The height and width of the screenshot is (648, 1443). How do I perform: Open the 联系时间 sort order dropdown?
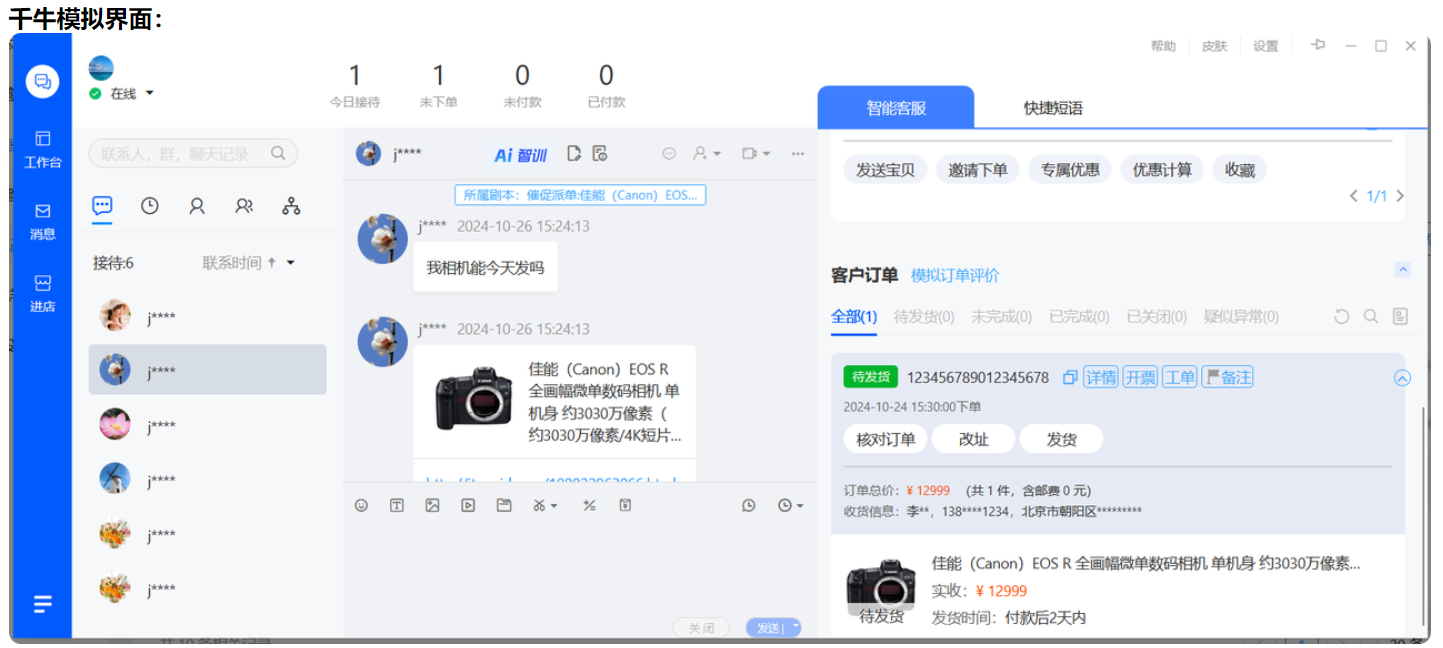pyautogui.click(x=291, y=263)
